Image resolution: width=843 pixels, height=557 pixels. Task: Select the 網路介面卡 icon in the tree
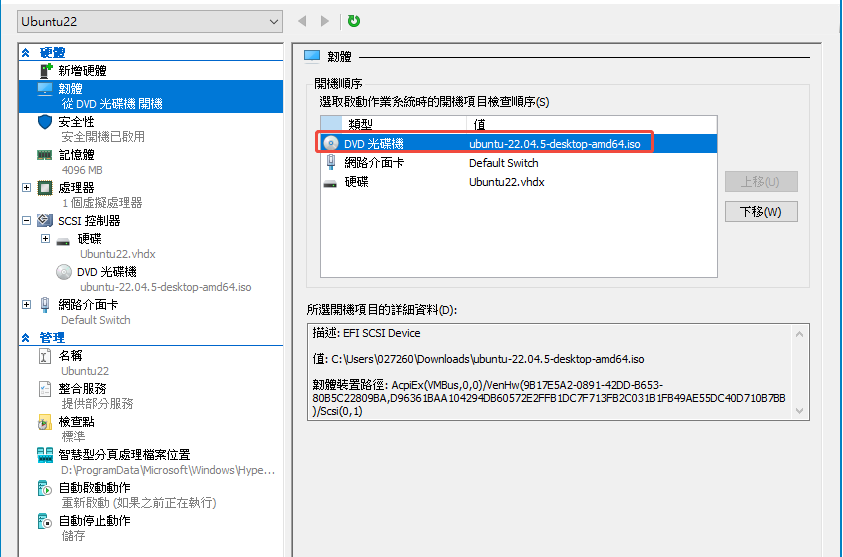click(x=45, y=305)
